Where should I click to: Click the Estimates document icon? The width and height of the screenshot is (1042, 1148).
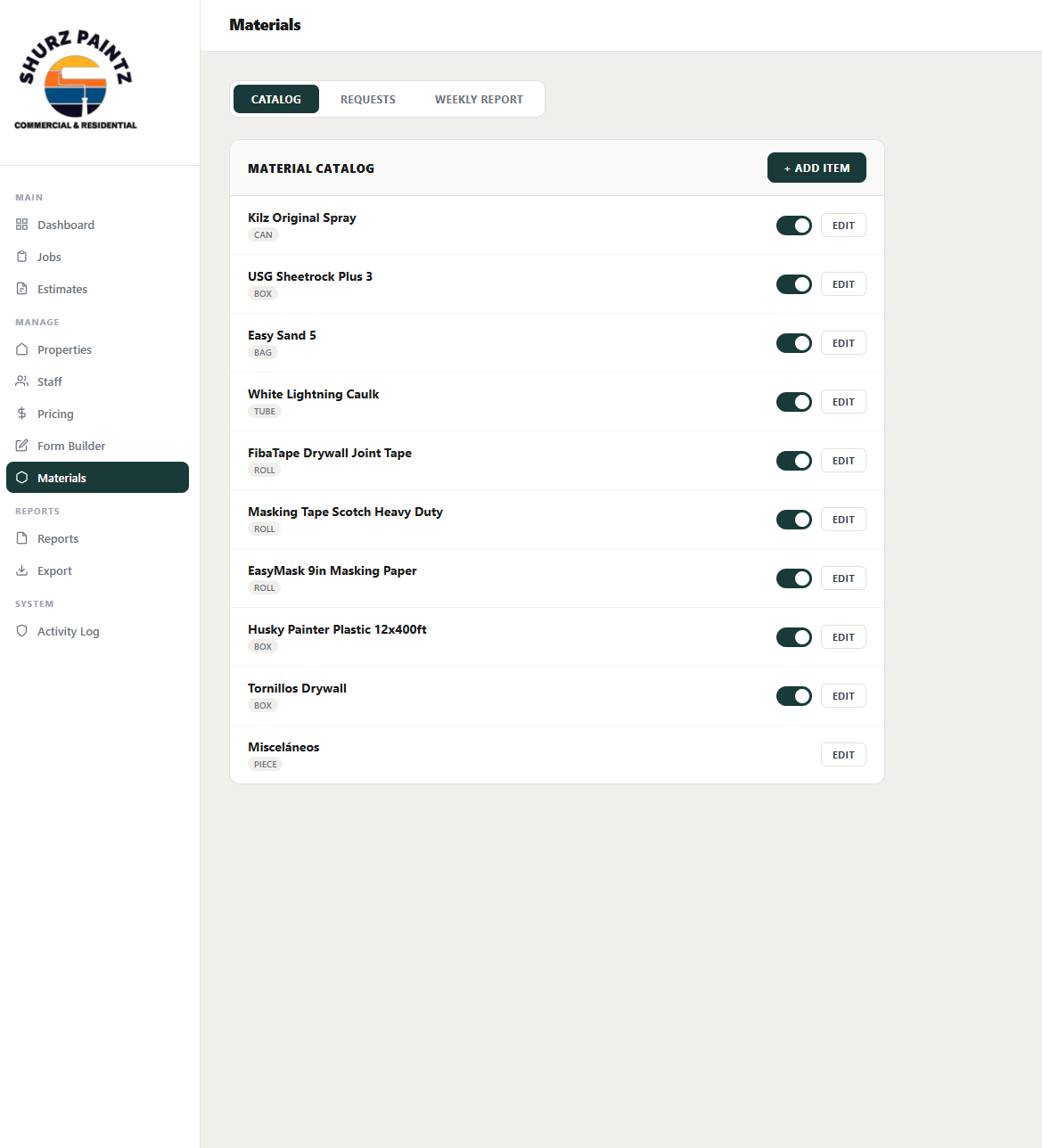(x=22, y=289)
